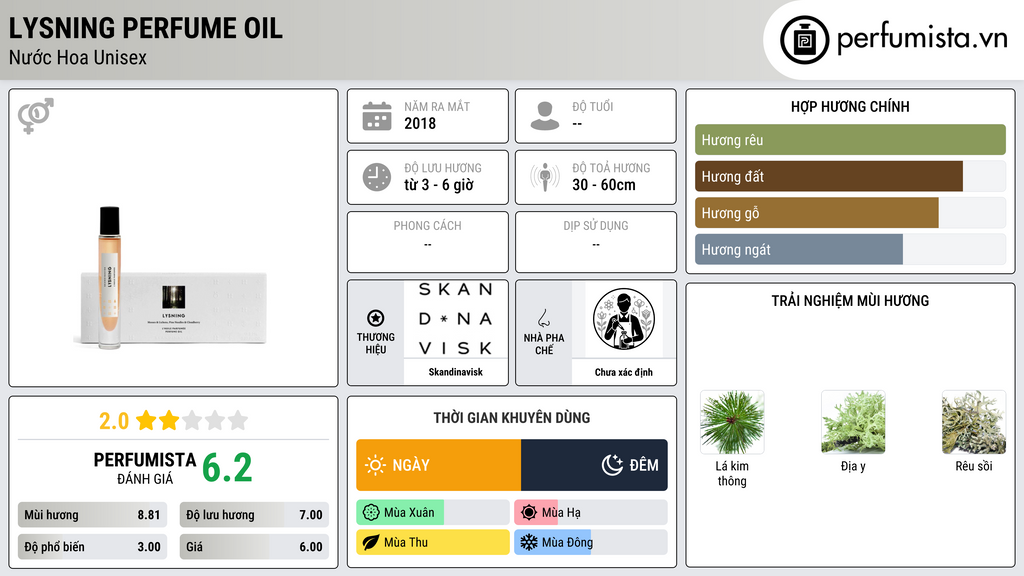Click the person icon beside Độ tuổi
Viewport: 1024px width, 576px height.
coord(545,116)
